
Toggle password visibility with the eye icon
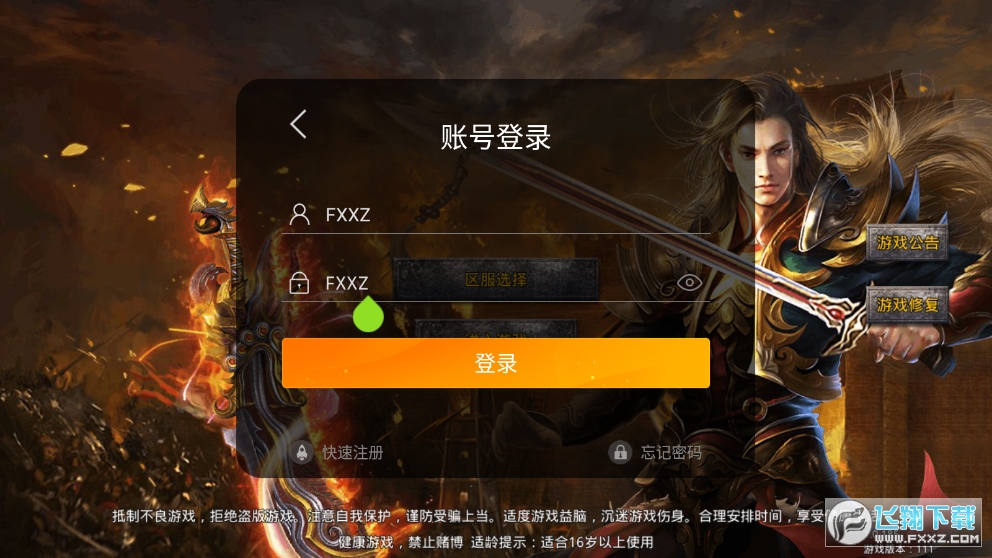[x=690, y=282]
